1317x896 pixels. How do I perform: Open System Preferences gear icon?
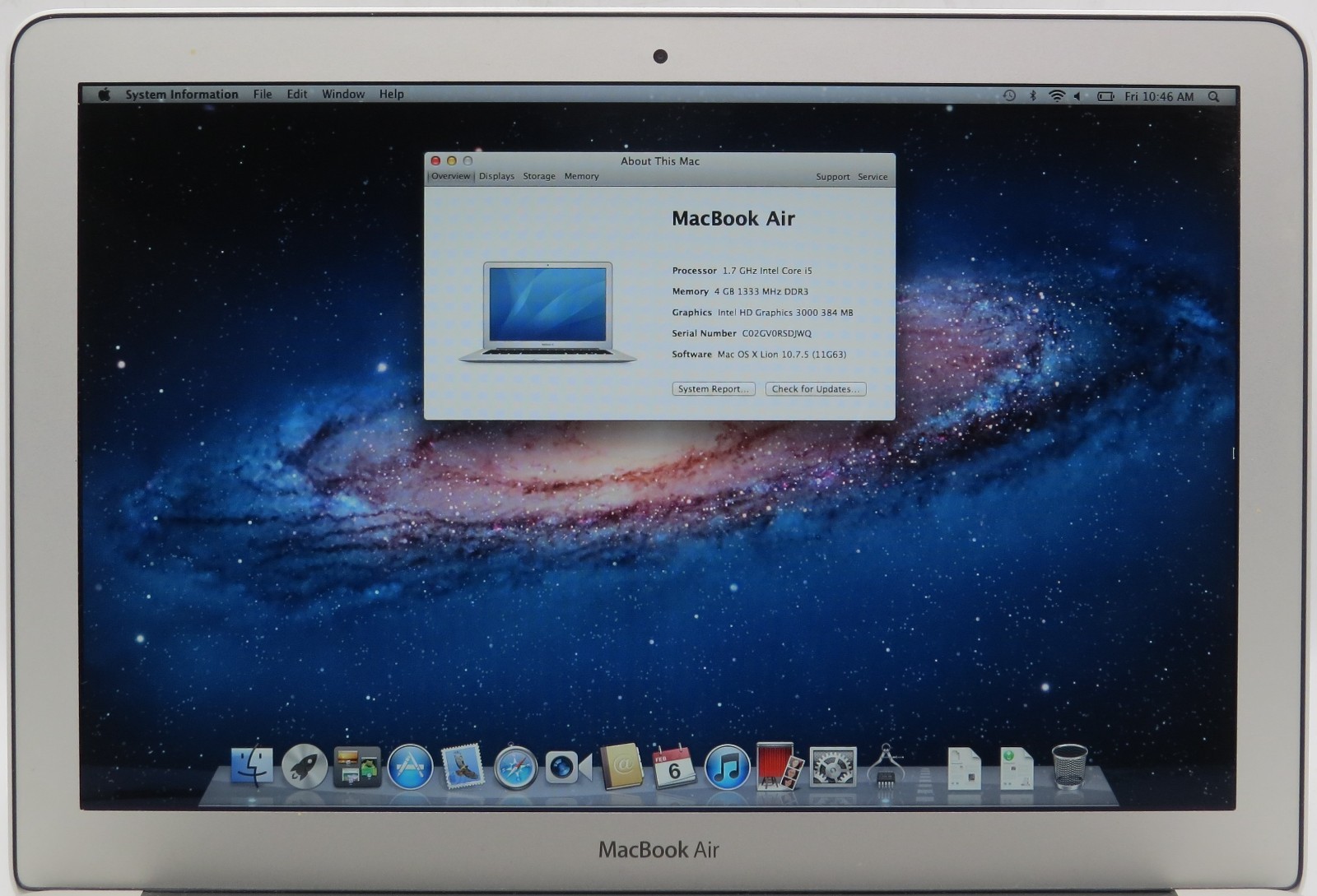coord(833,768)
